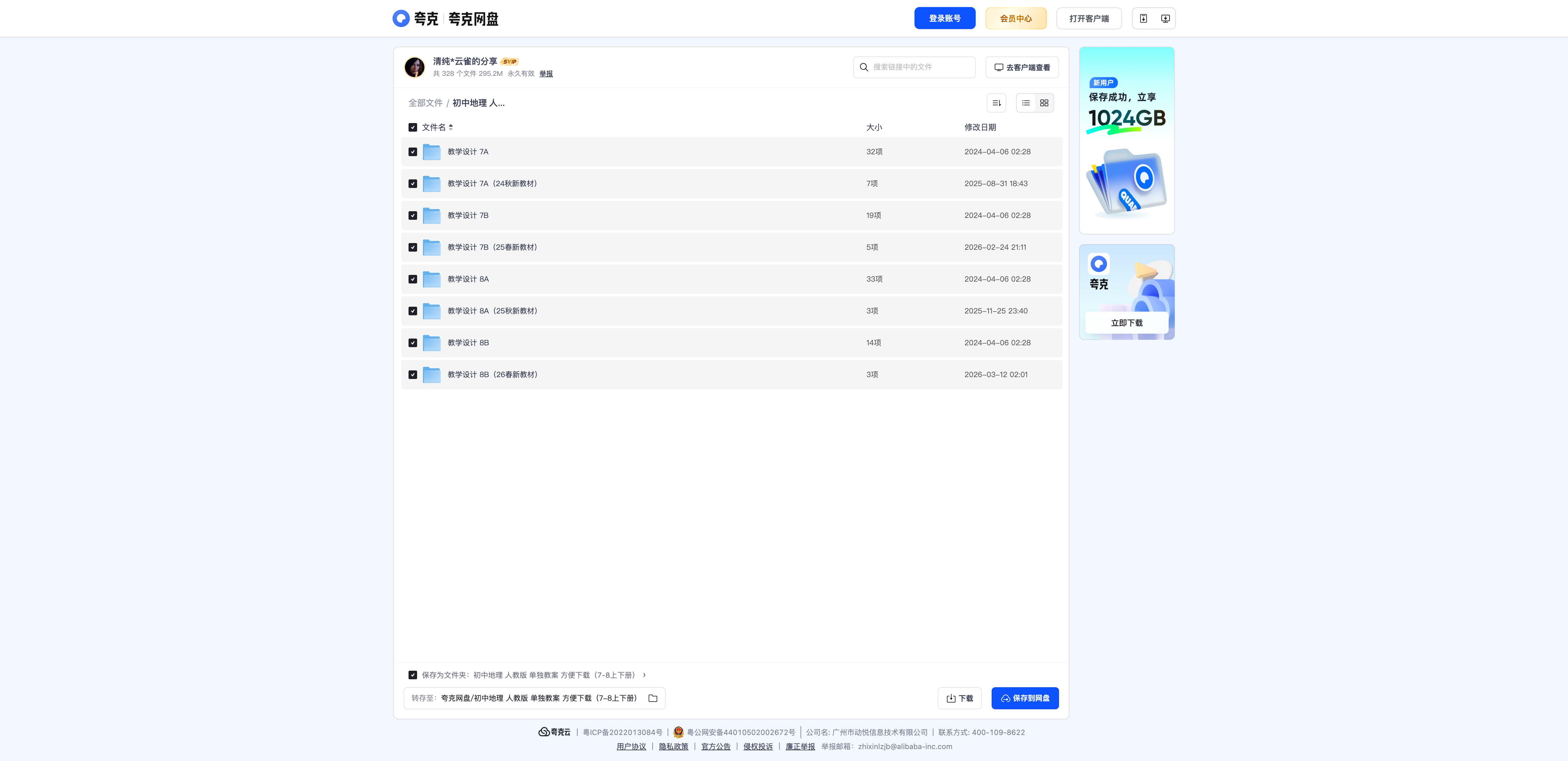This screenshot has width=1568, height=761.
Task: Click the 保存到网盘 button
Action: point(1025,698)
